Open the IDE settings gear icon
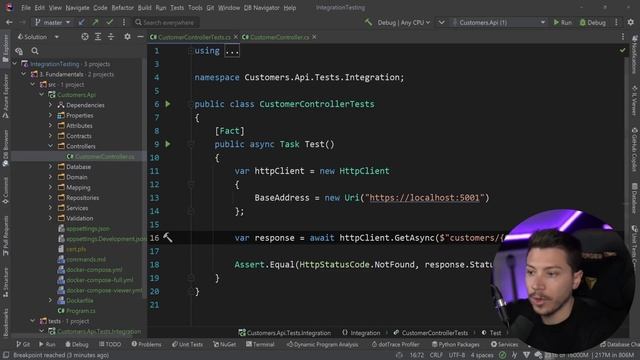This screenshot has width=640, height=360. pos(631,22)
